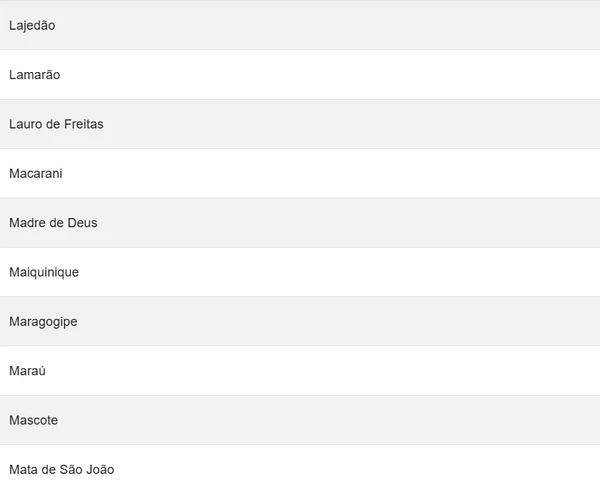Open the Madre de Deus row
Image resolution: width=600 pixels, height=491 pixels.
pyautogui.click(x=300, y=223)
